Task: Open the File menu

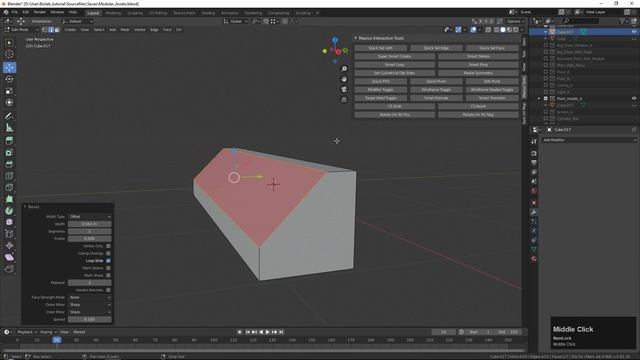Action: [x=15, y=12]
